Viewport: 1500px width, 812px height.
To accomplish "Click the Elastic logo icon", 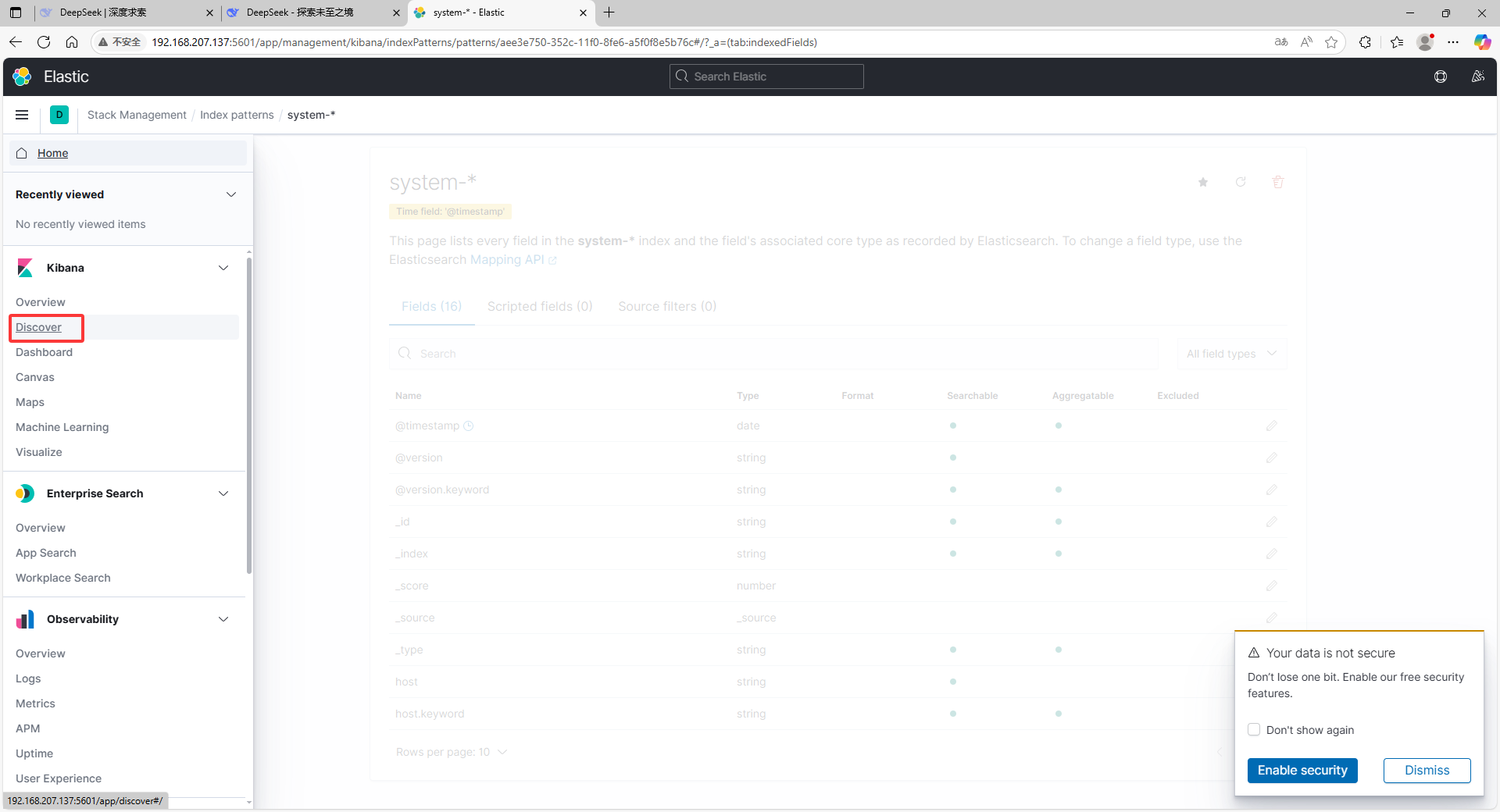I will tap(22, 77).
